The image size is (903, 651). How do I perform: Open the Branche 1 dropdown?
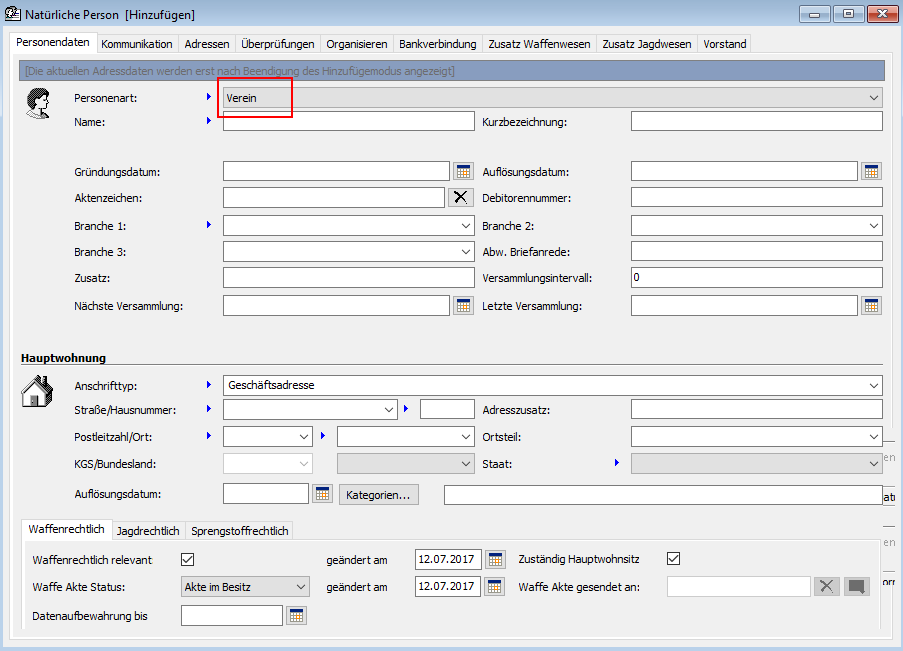[465, 226]
